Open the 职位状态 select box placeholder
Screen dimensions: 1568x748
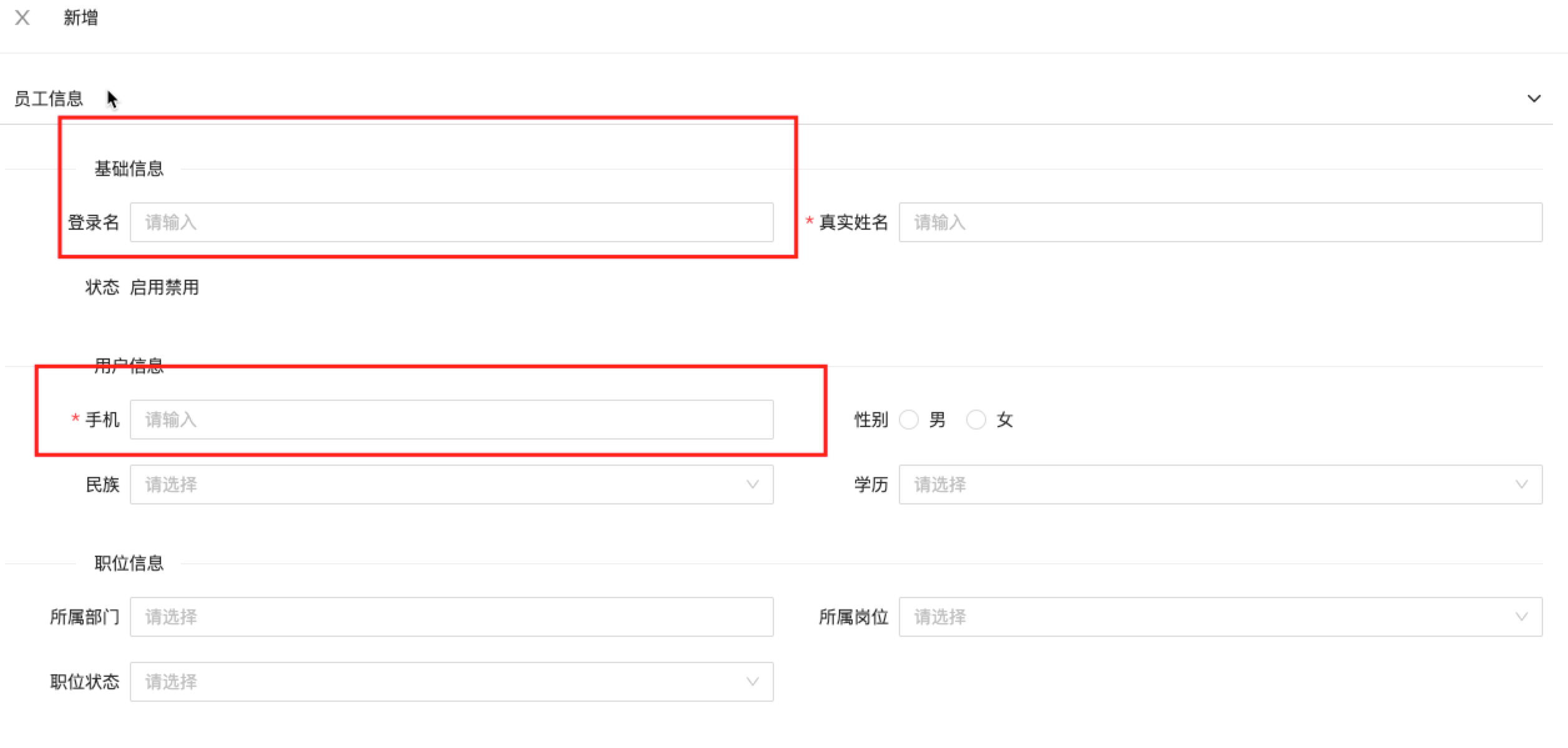(437, 682)
